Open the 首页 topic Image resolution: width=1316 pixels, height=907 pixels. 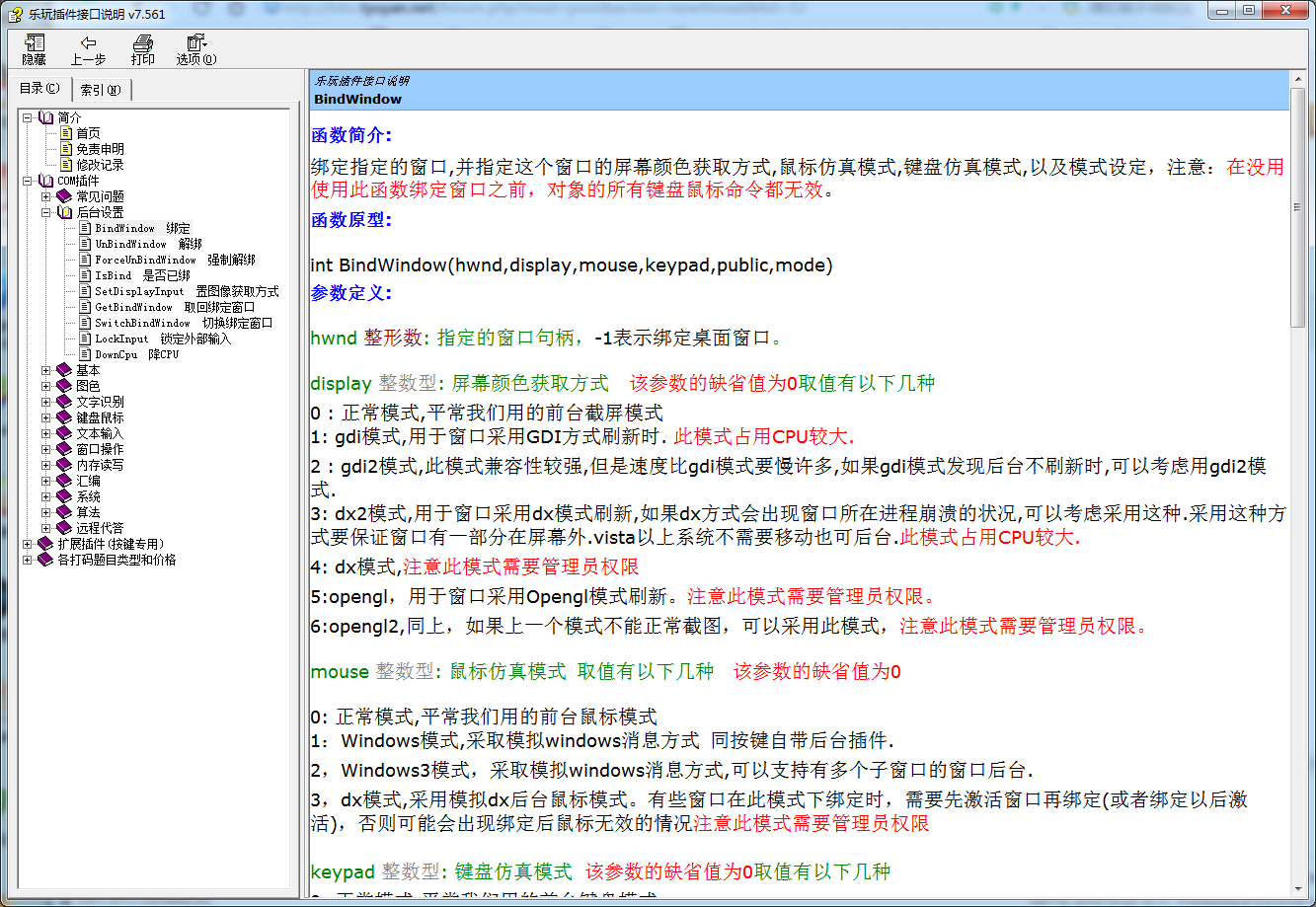click(x=88, y=133)
